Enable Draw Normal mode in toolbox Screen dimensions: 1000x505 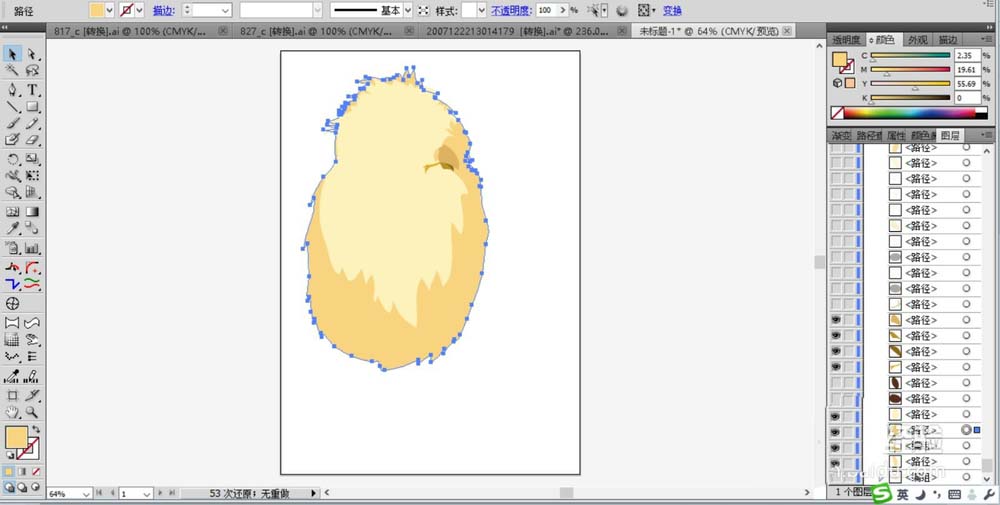tap(9, 487)
